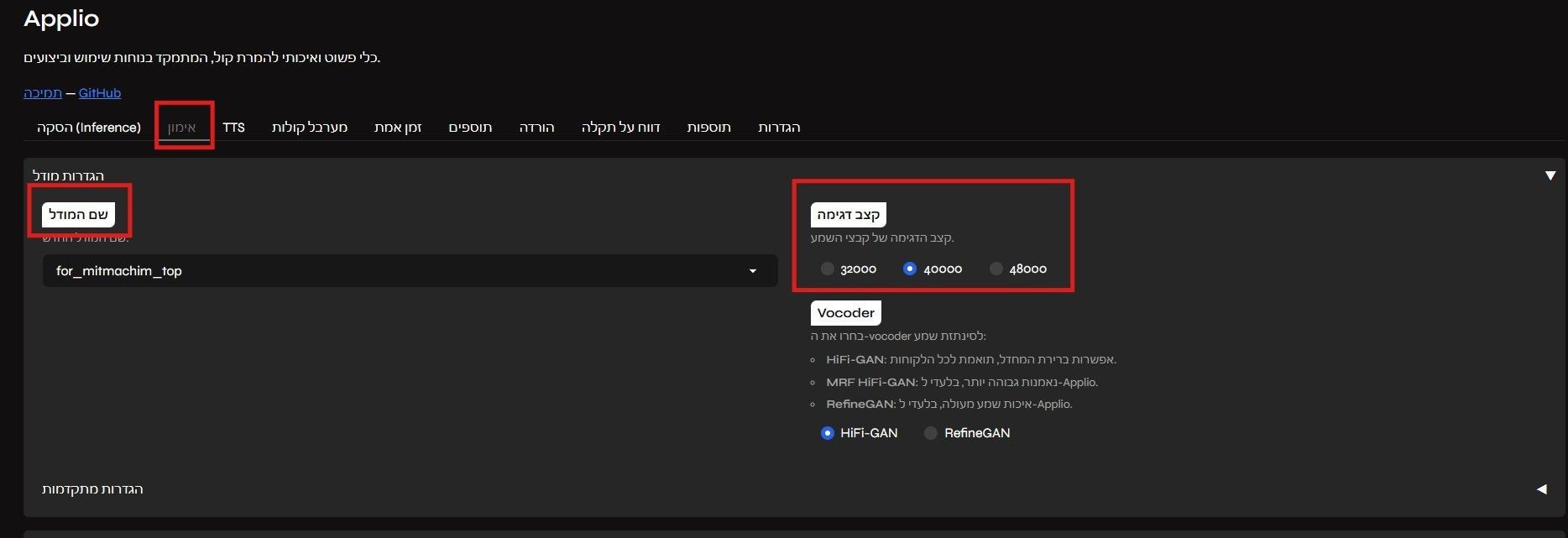
Task: Click the MRF HiFi-GAN description line
Action: (x=962, y=382)
